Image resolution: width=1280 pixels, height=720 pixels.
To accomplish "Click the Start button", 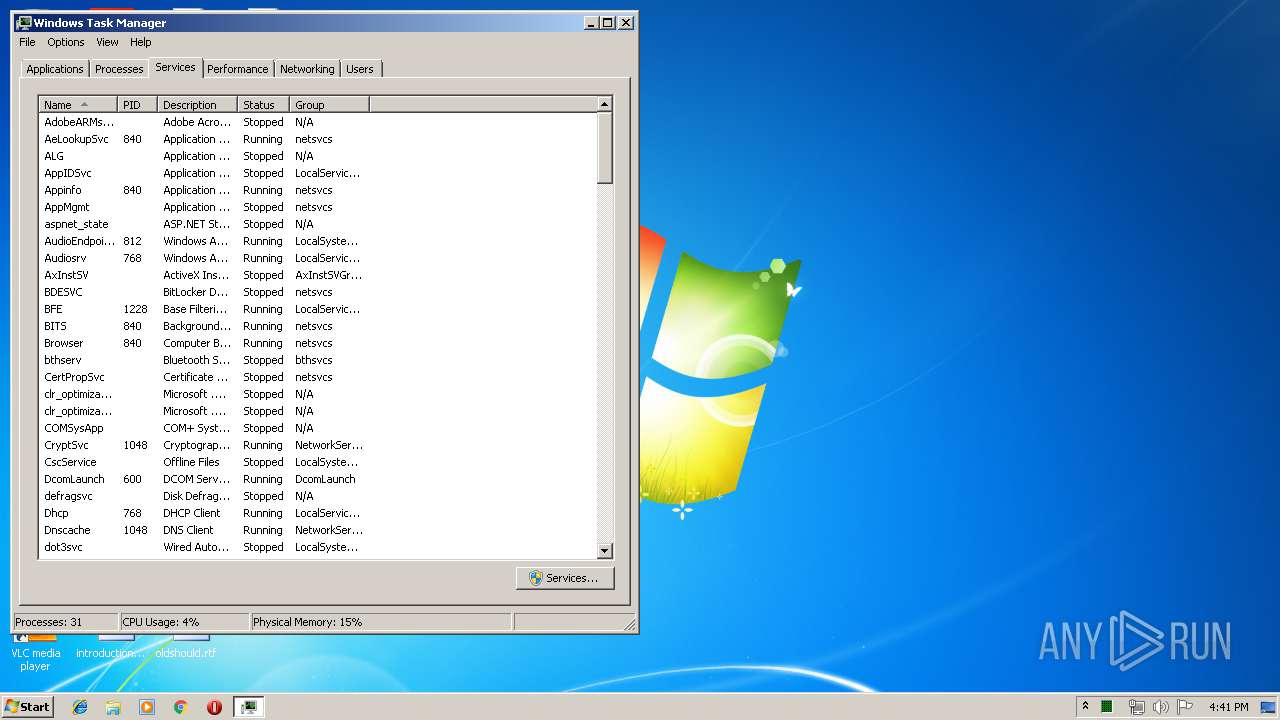I will (27, 707).
